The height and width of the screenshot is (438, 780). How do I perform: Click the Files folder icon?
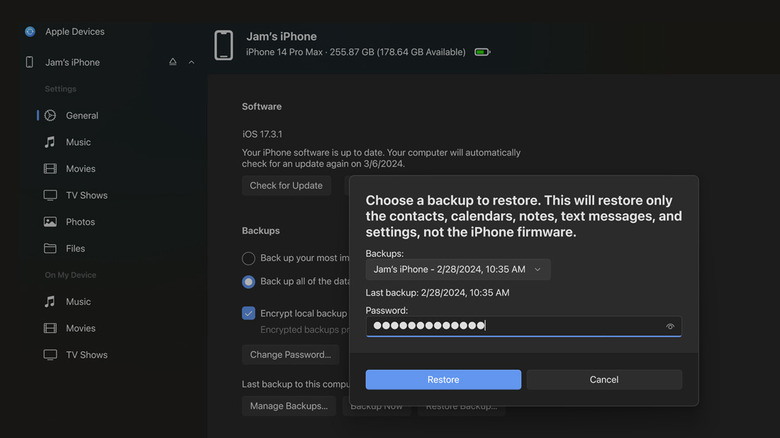[x=50, y=248]
